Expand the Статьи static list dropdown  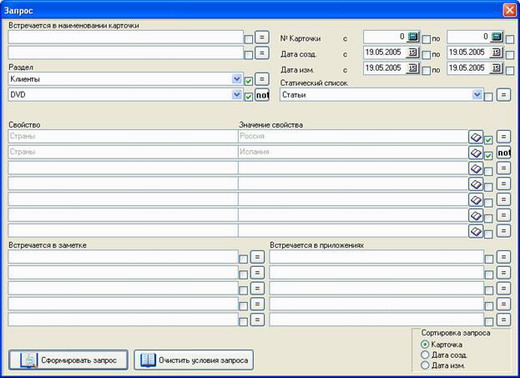(477, 95)
